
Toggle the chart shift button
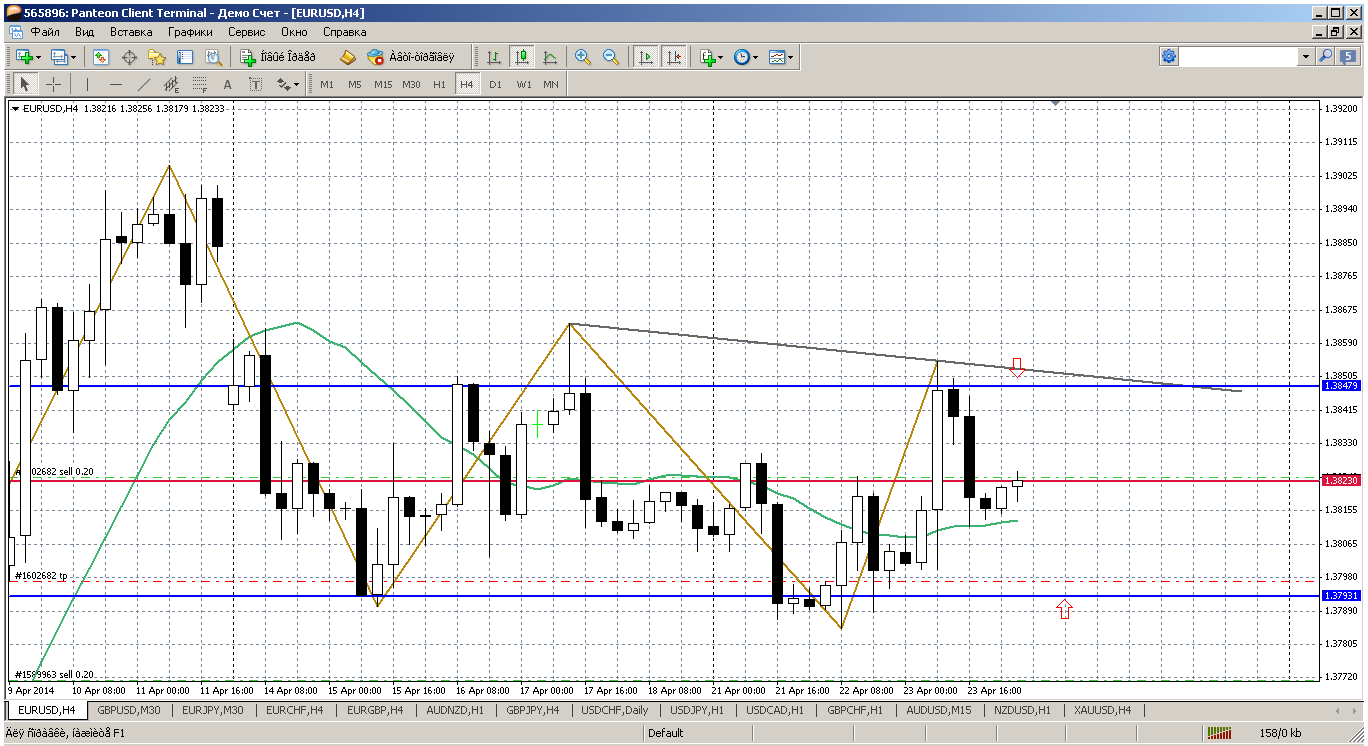click(674, 58)
